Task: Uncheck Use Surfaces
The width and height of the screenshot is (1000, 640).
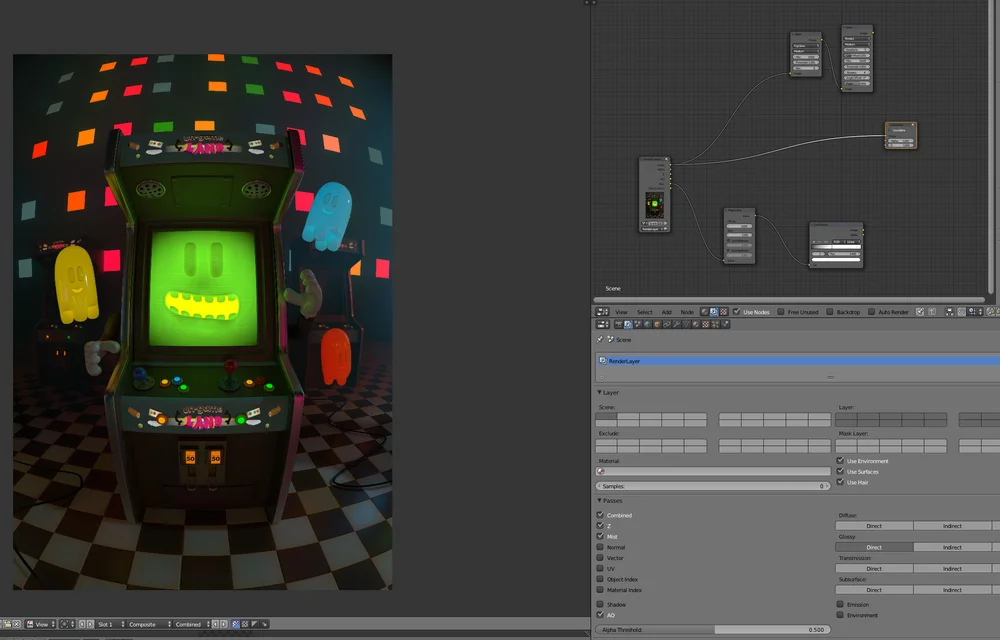Action: click(x=840, y=471)
